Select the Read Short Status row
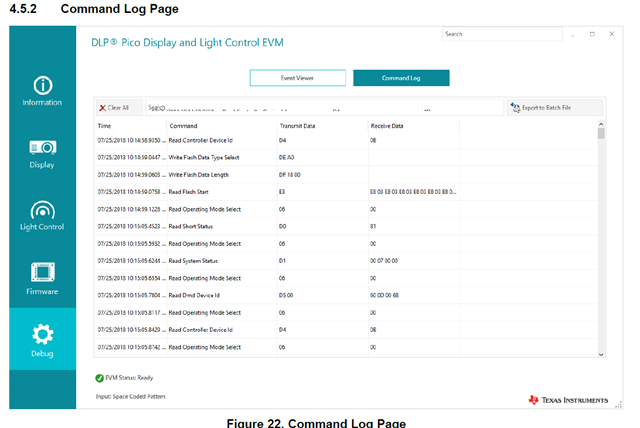 347,226
